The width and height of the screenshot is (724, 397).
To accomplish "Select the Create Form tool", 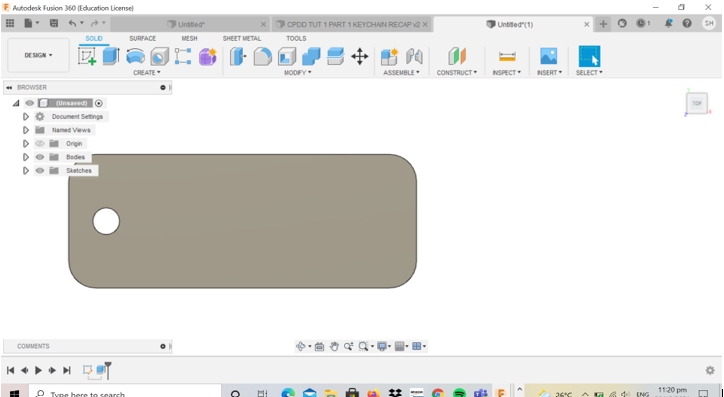I will pyautogui.click(x=208, y=56).
